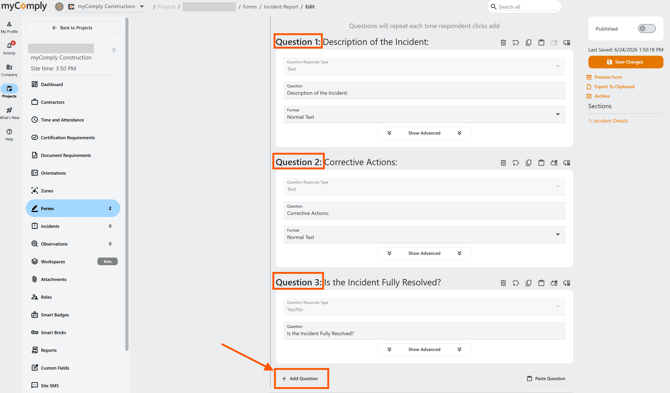This screenshot has width=670, height=393.
Task: Delete Question 3 using its trash icon
Action: [x=503, y=283]
